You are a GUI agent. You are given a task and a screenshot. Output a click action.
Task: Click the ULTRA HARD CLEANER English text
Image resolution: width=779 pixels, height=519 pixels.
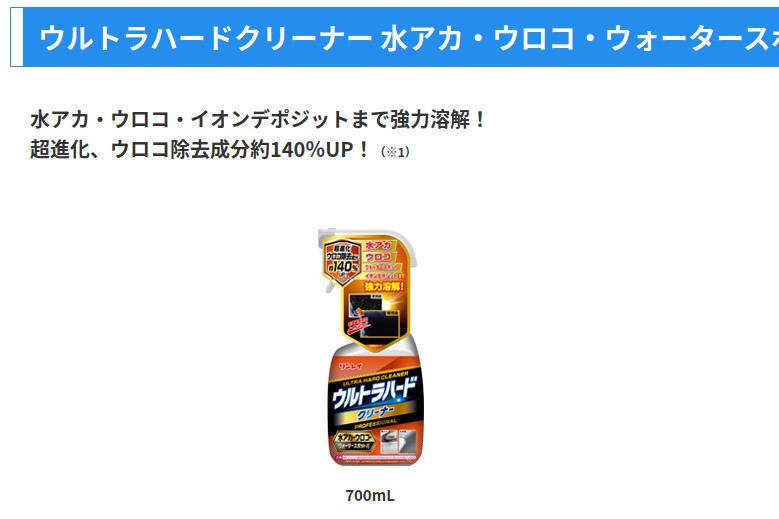coord(376,377)
